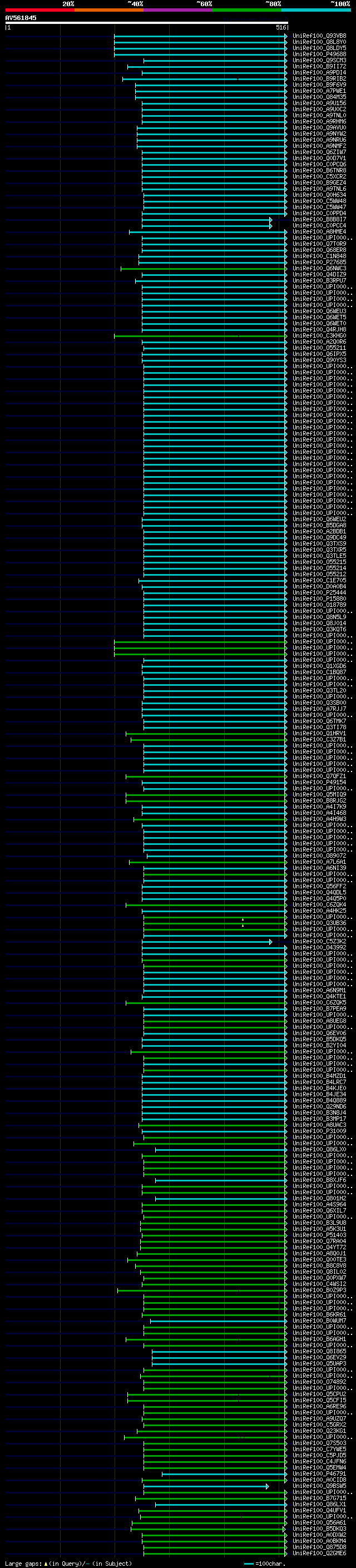Click the UniRef100_Q4DIZ9 label
This screenshot has width=356, height=1568.
click(x=319, y=275)
